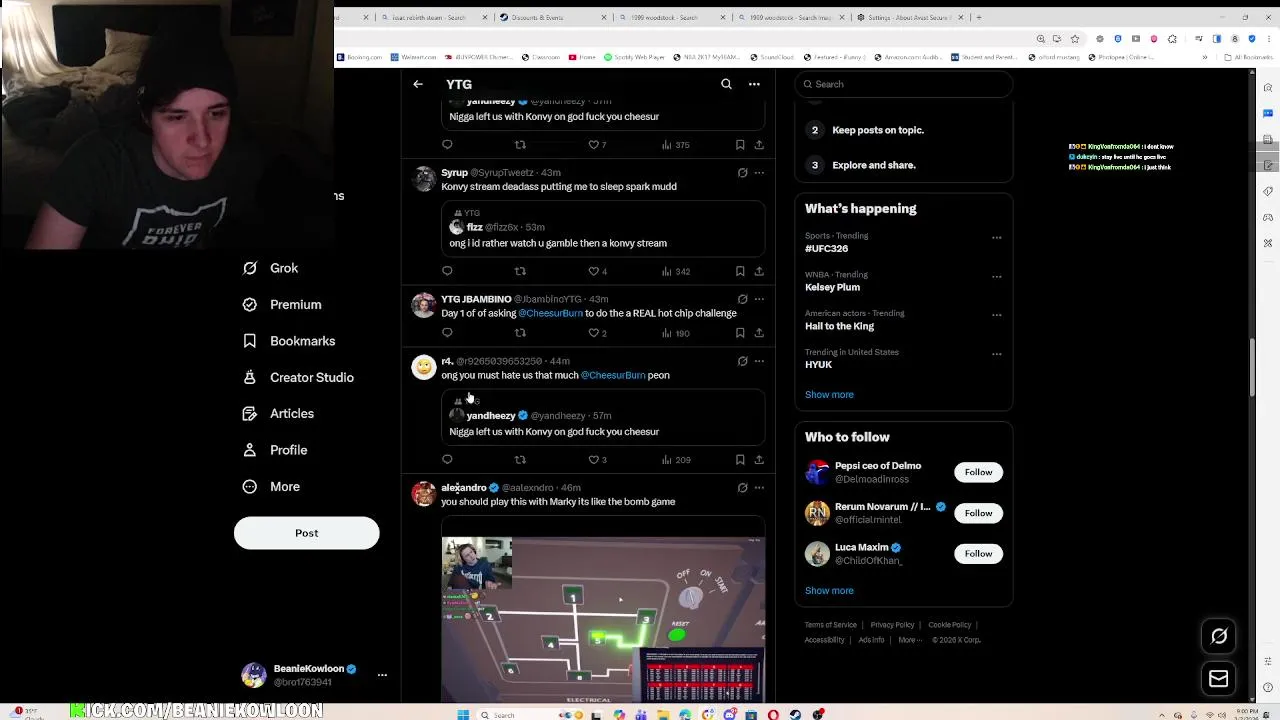Share YTG JBAMBINO's hot chip post
Viewport: 1280px width, 720px height.
click(759, 333)
